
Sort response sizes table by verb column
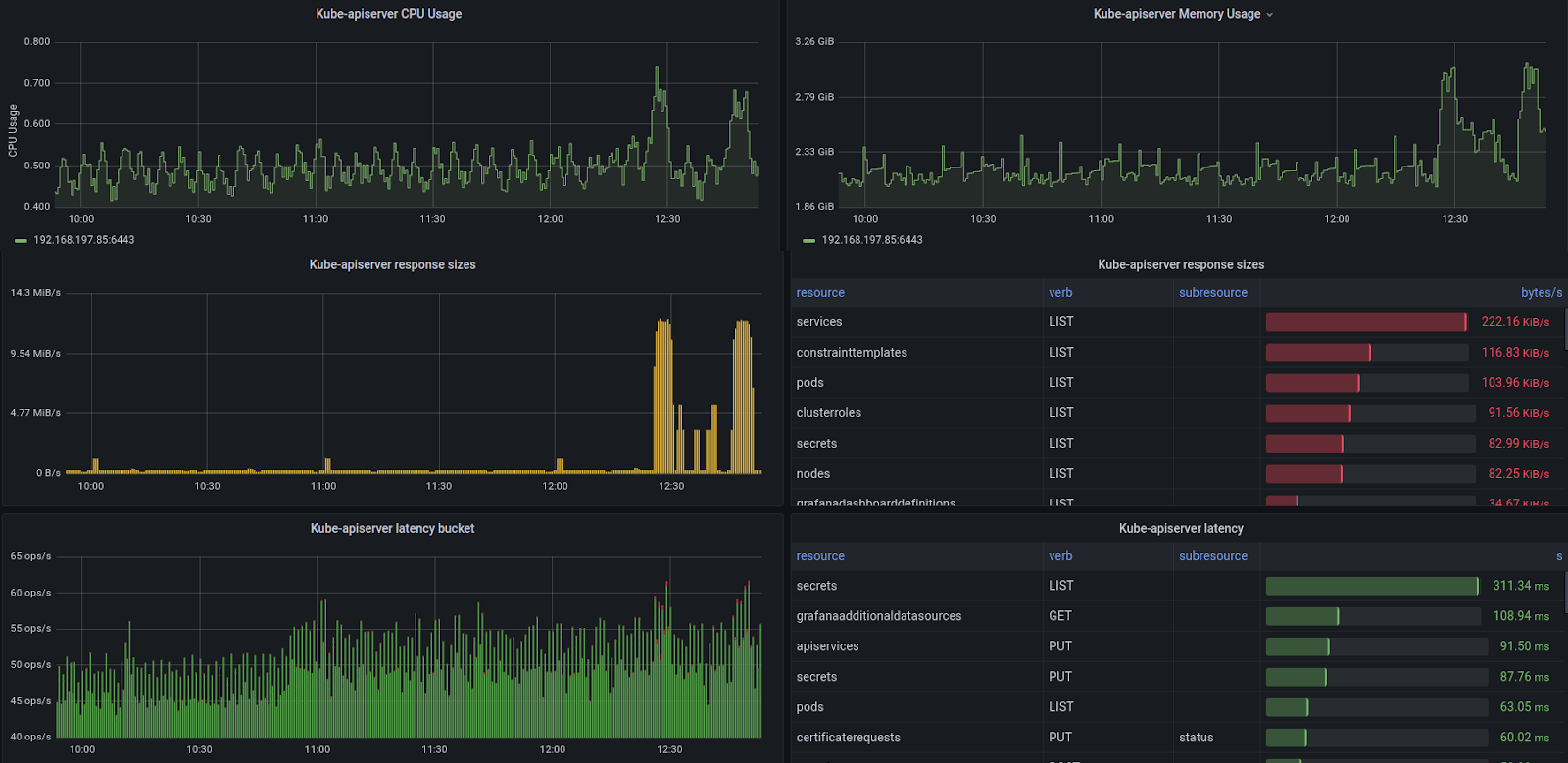point(1060,293)
